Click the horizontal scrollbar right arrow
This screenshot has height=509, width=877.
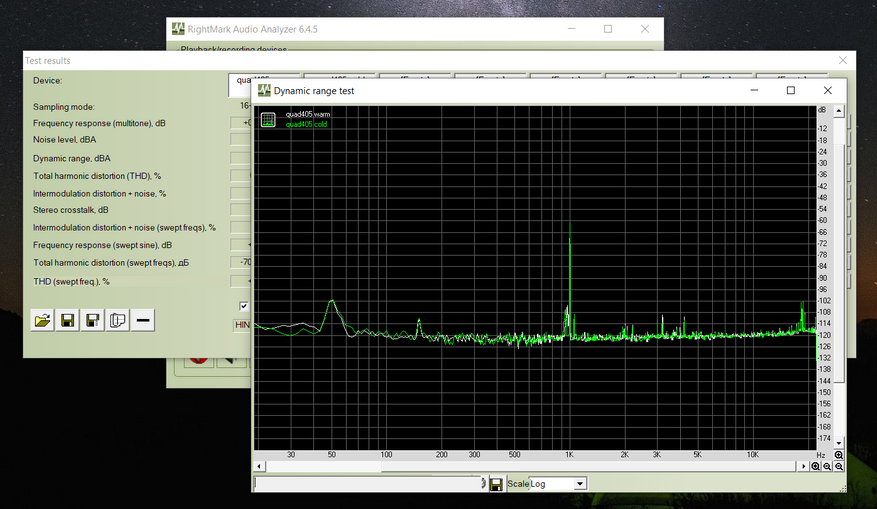[802, 467]
